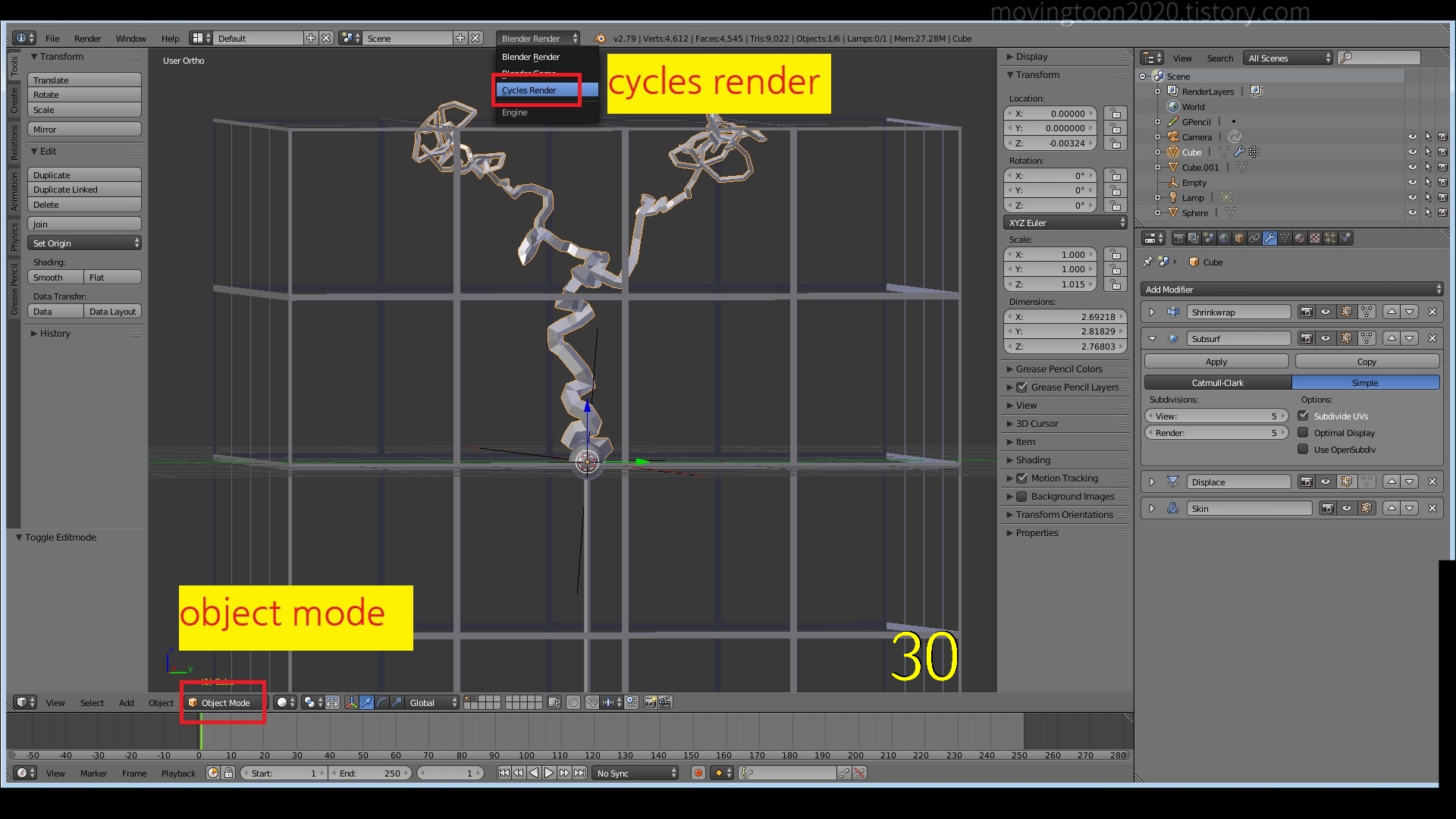This screenshot has width=1456, height=819.
Task: Remove the Skin modifier with X icon
Action: coord(1432,508)
